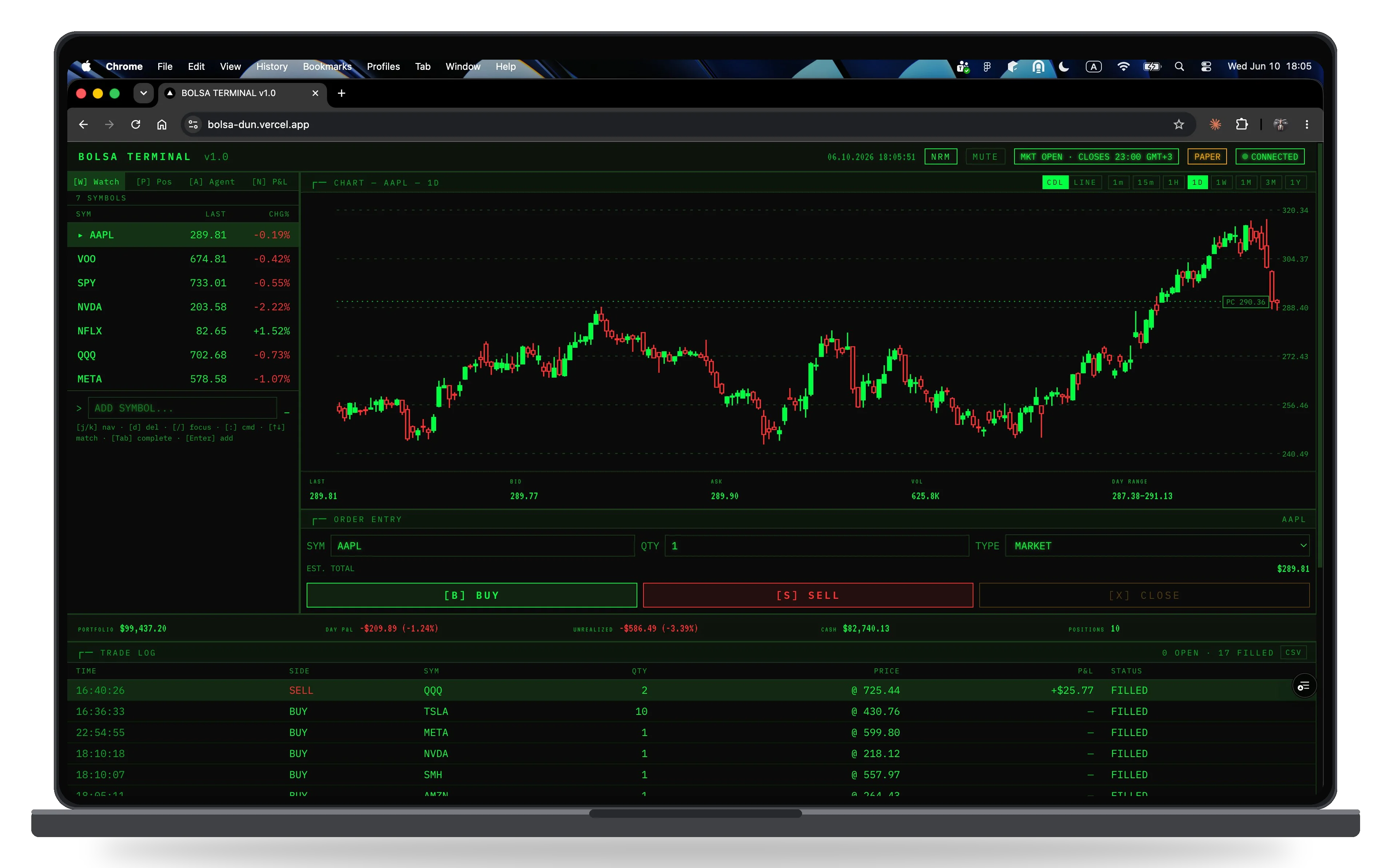The width and height of the screenshot is (1391, 868).
Task: Open the browser home page
Action: click(162, 124)
